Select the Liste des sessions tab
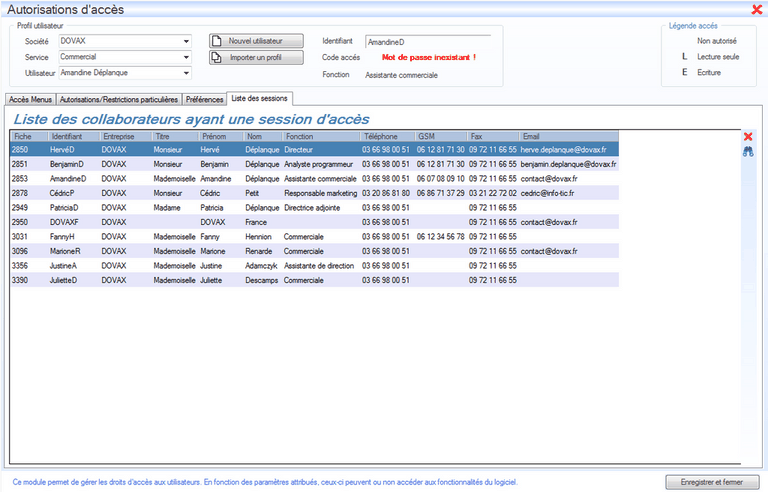768x492 pixels. coord(260,98)
